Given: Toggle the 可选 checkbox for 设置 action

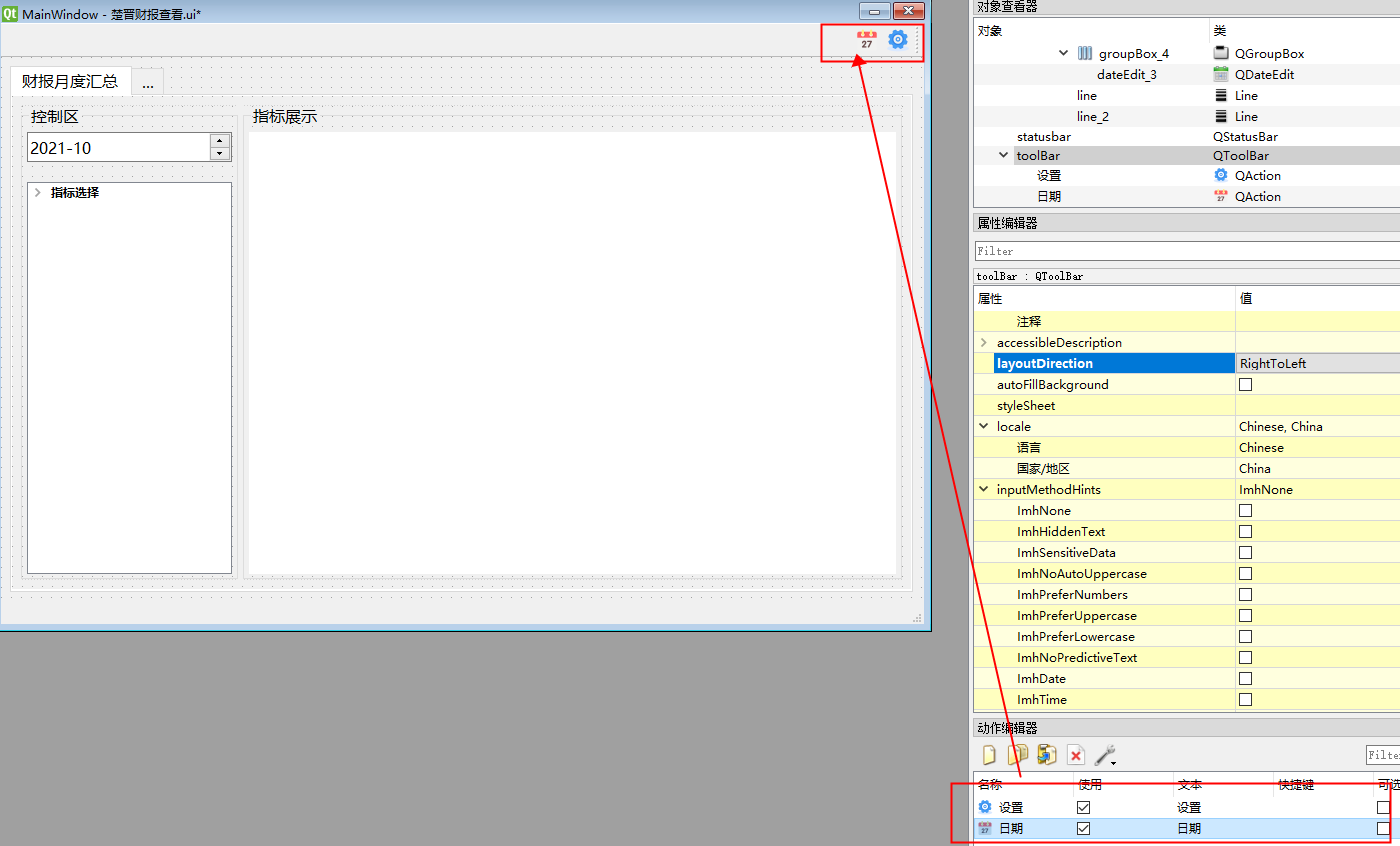Looking at the screenshot, I should [x=1383, y=807].
